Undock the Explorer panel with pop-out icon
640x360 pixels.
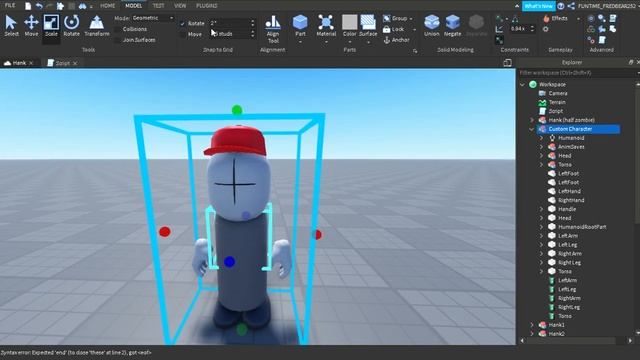click(x=631, y=62)
